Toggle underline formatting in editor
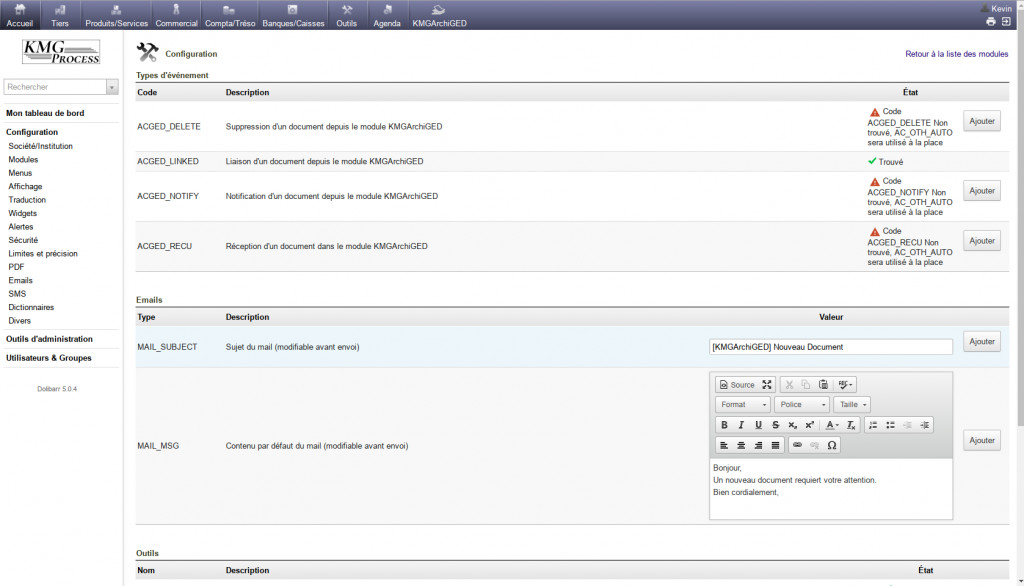The width and height of the screenshot is (1024, 586). point(758,425)
